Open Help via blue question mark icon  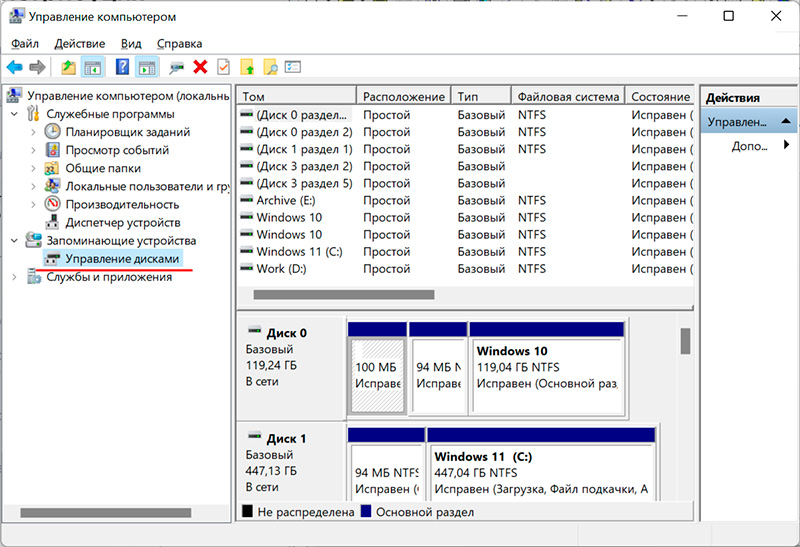coord(122,67)
